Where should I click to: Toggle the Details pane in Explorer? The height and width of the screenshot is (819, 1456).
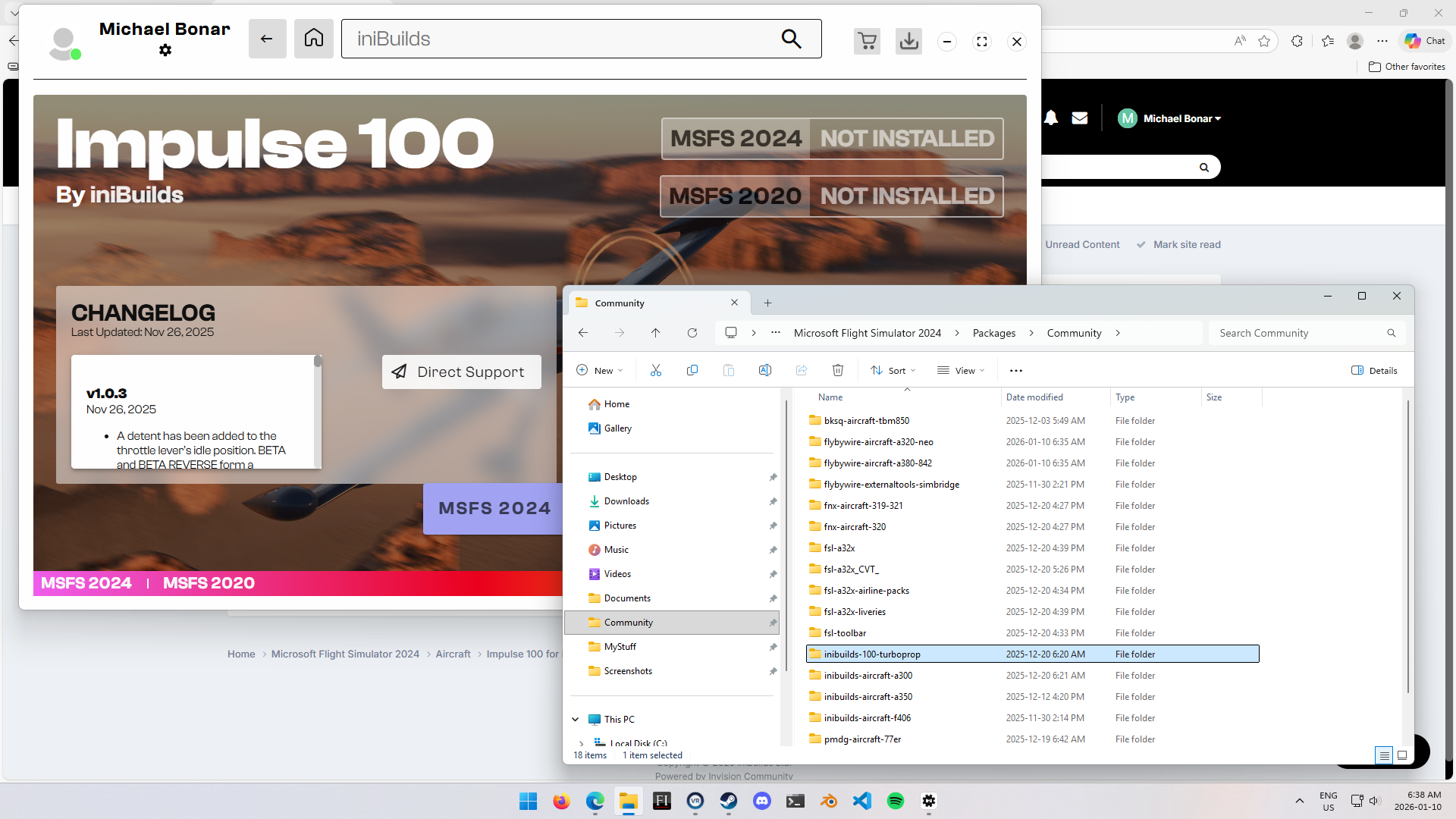point(1374,370)
